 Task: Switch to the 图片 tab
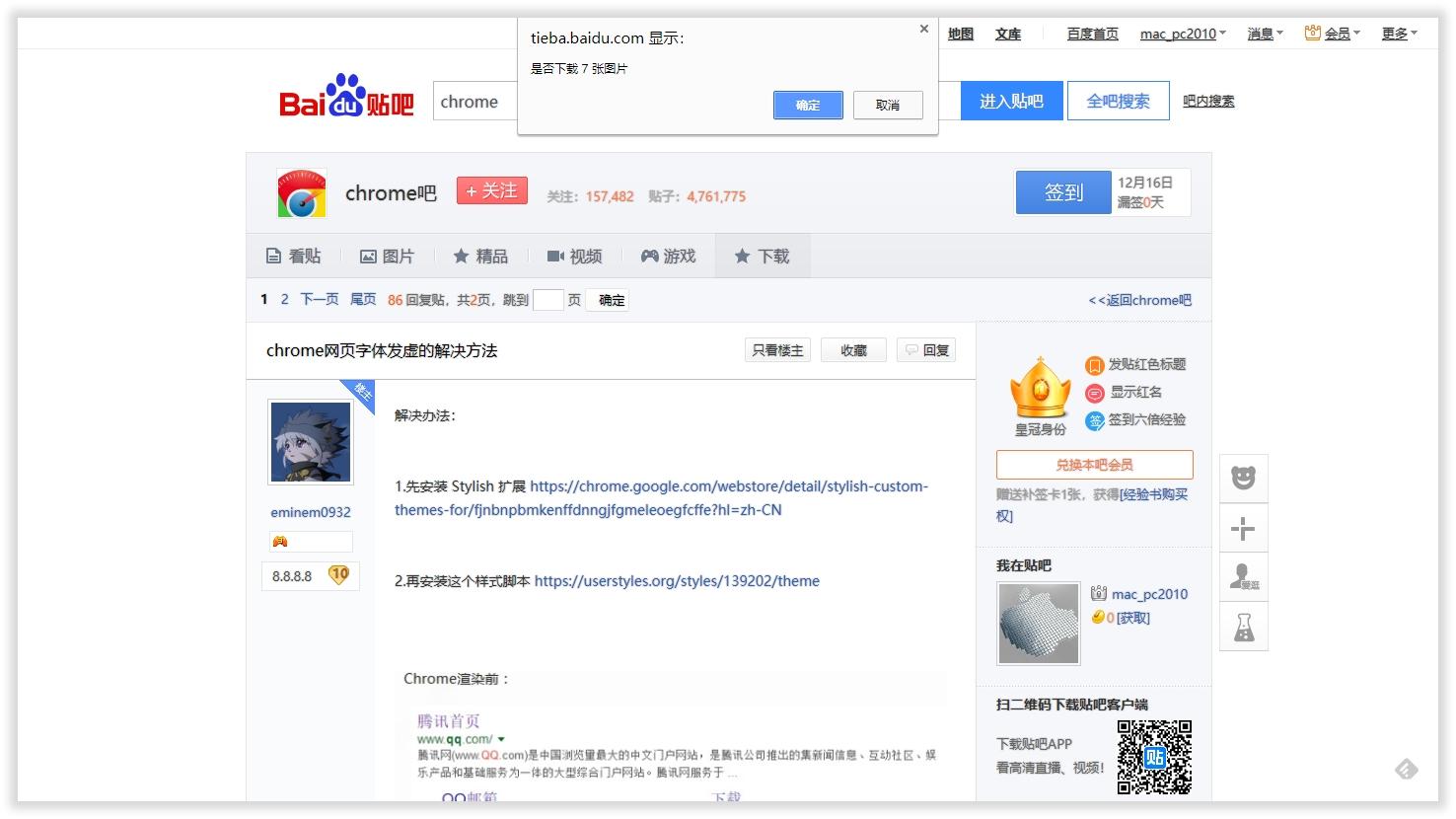387,257
